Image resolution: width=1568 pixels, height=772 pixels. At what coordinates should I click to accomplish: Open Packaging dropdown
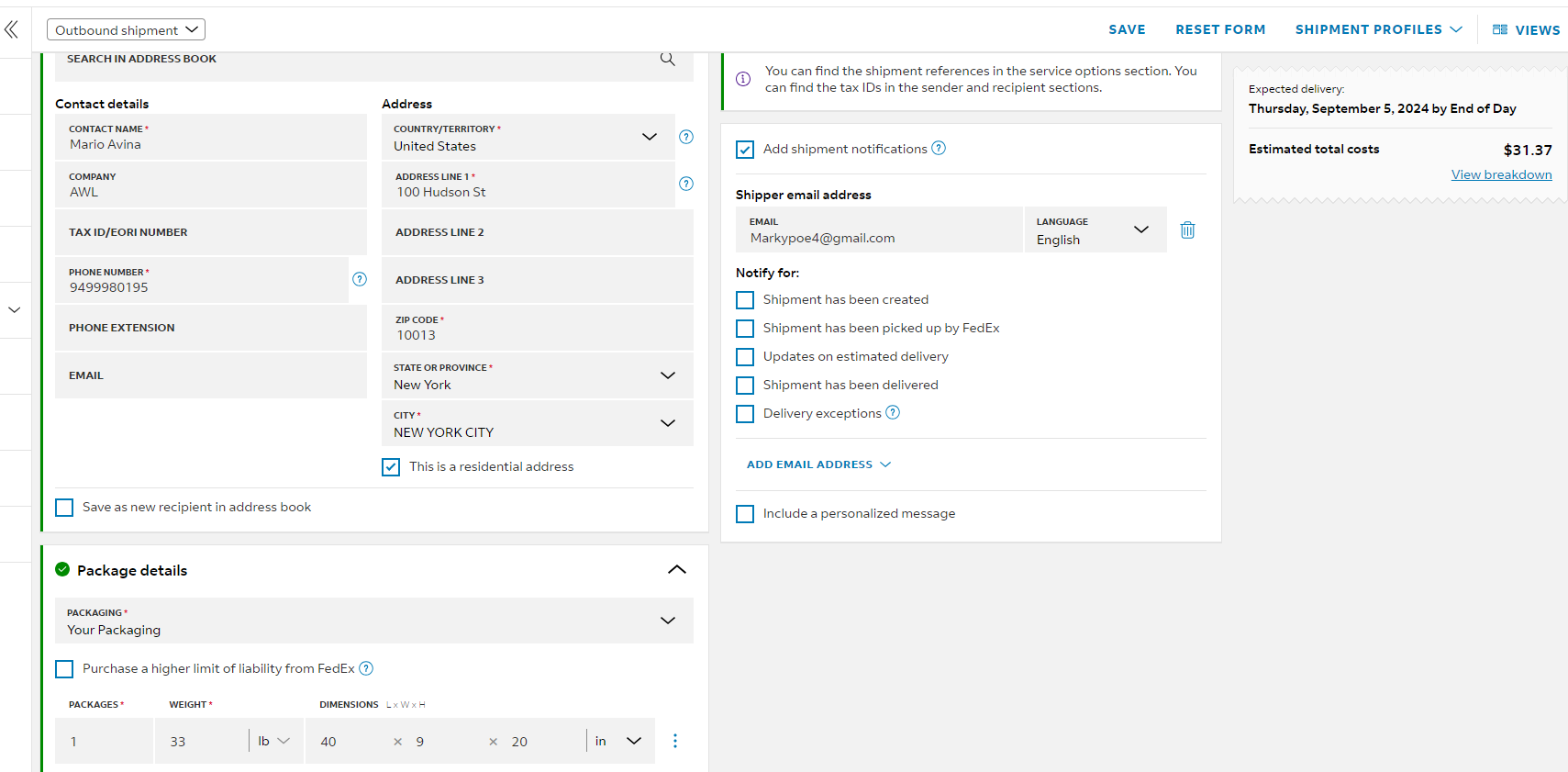[x=374, y=621]
